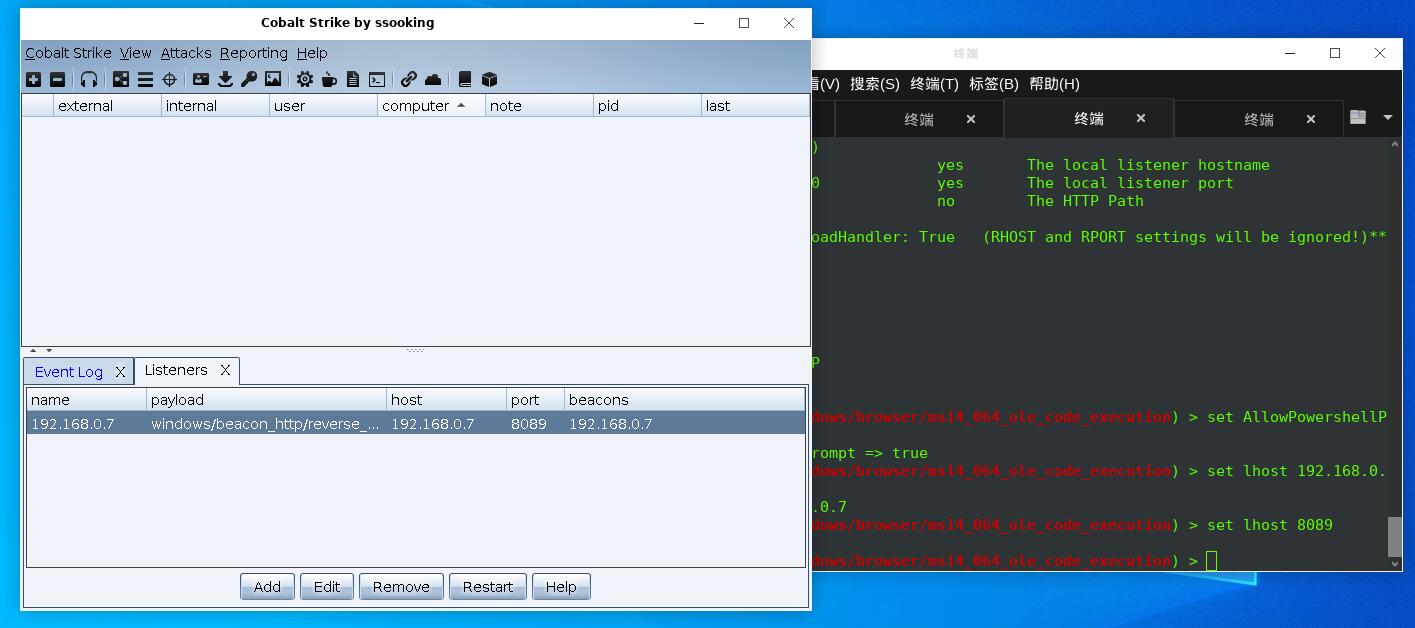Sort sessions by pid column

point(647,105)
